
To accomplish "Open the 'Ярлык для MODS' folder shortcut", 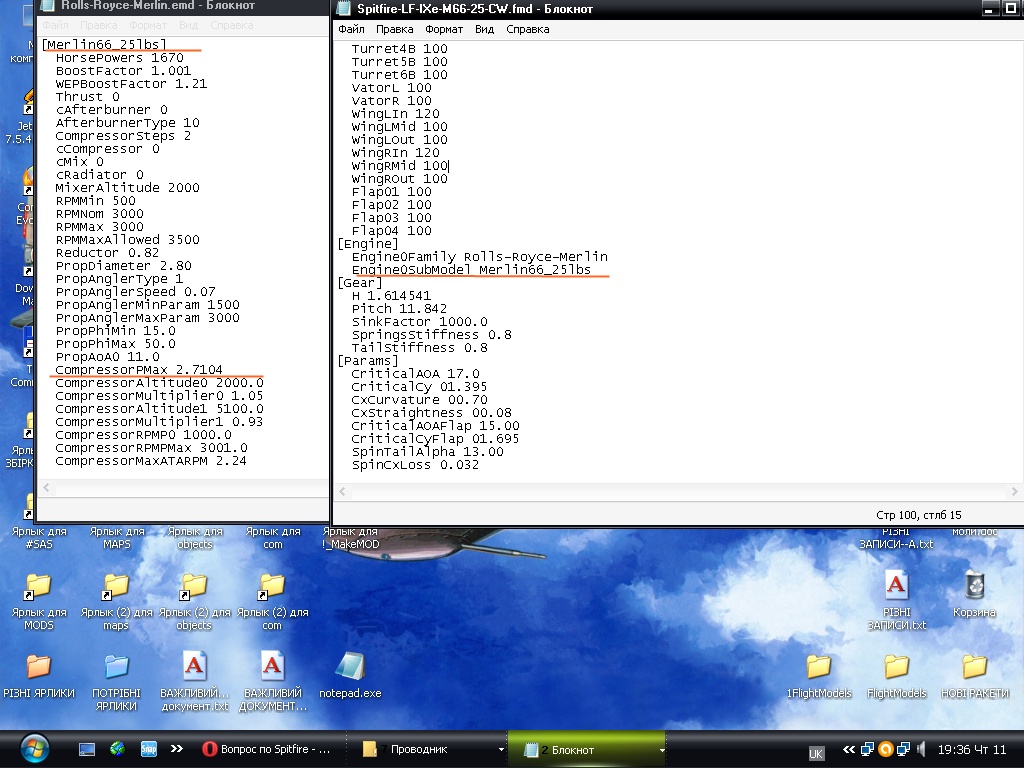I will [39, 601].
